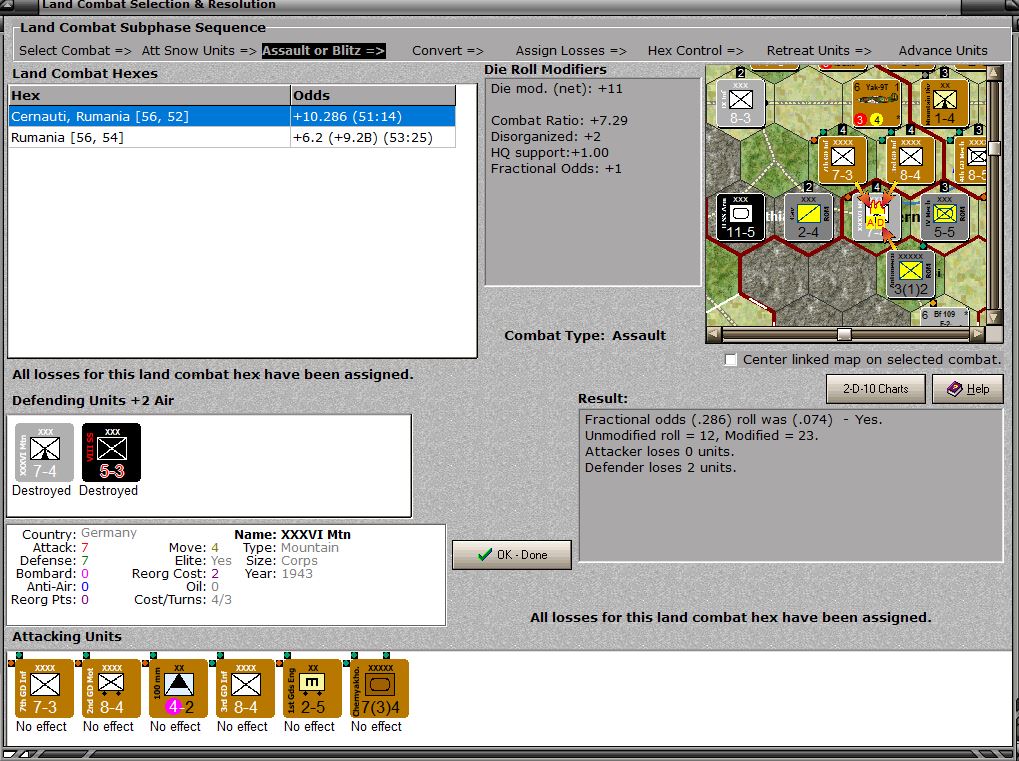The image size is (1019, 761).
Task: Click map scroll down arrow
Action: [x=994, y=318]
